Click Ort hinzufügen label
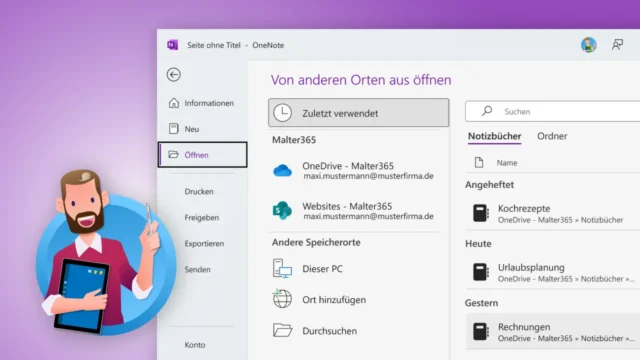The image size is (640, 360). coord(334,300)
